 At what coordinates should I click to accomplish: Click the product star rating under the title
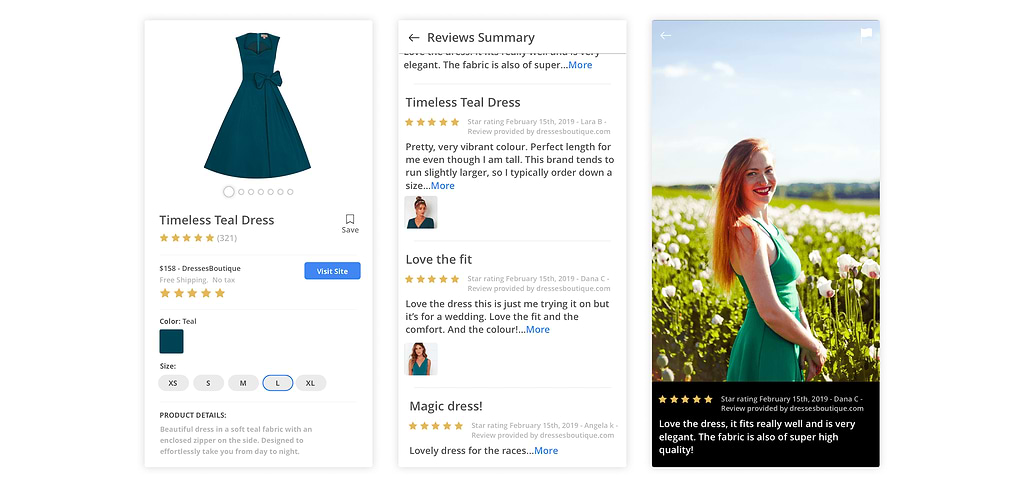point(187,238)
